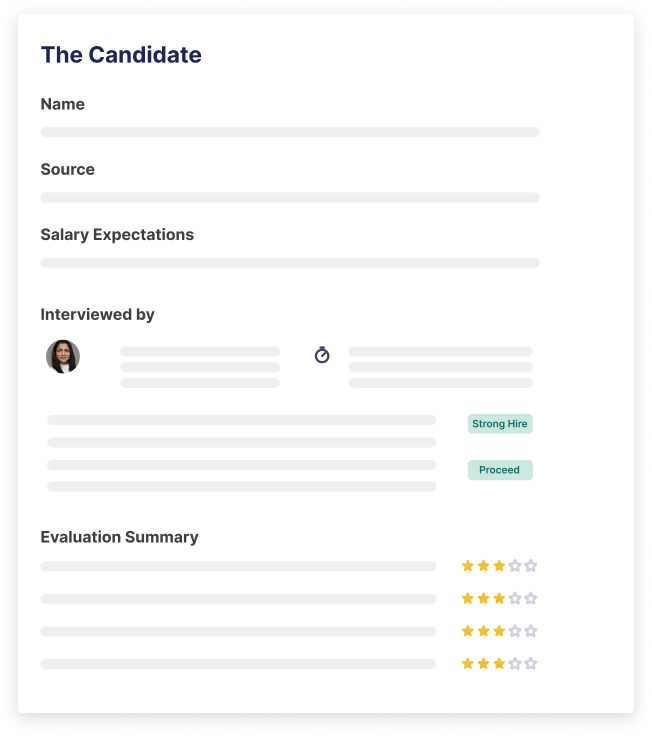
Task: Click the Name field placeholder bar
Action: tap(290, 132)
